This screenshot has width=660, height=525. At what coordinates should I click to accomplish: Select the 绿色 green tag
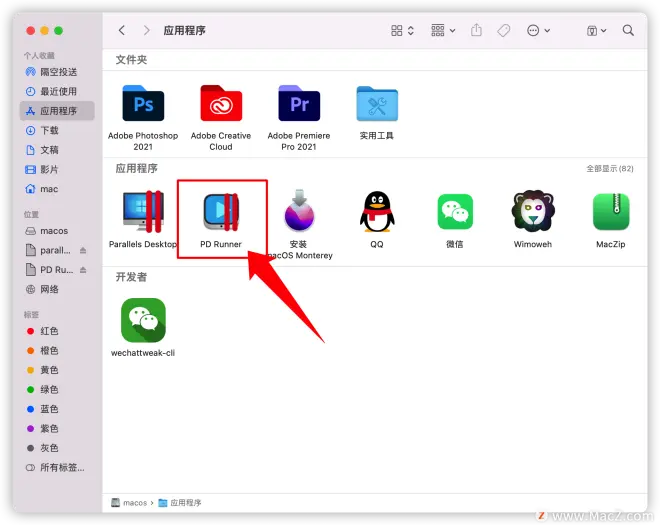point(57,389)
